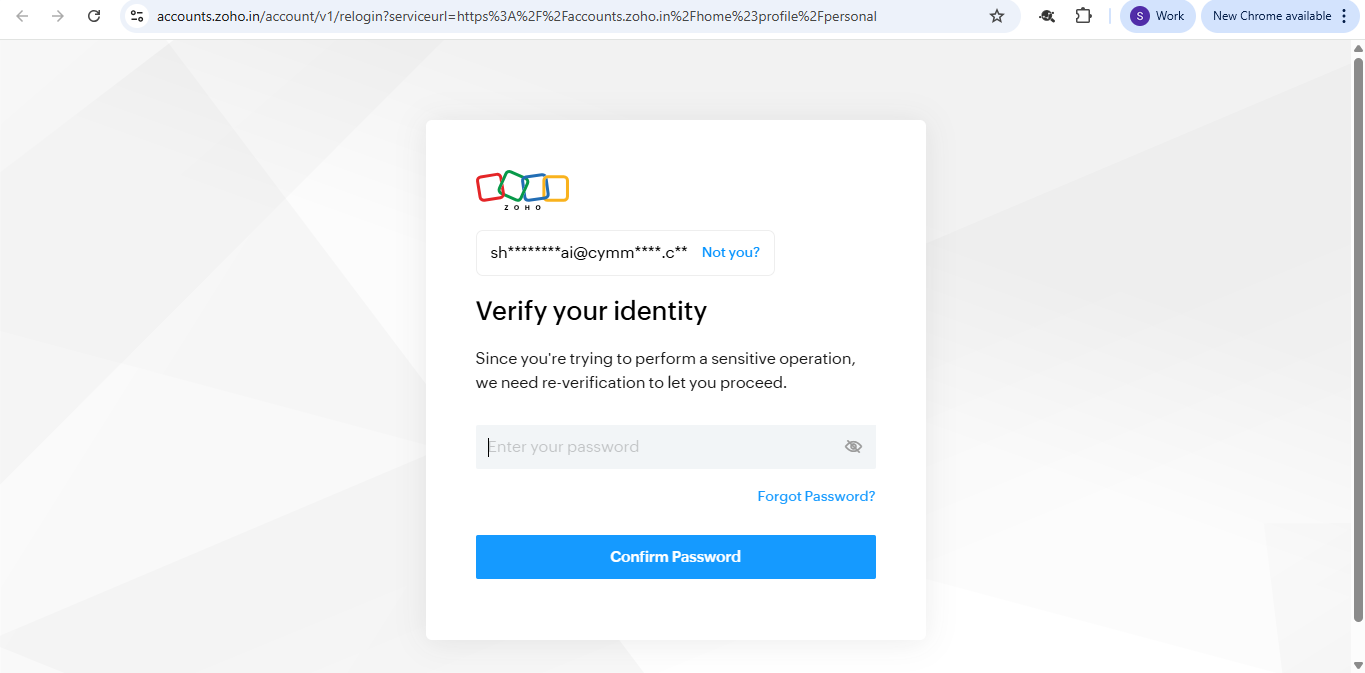Screen dimensions: 1365x673
Task: Click the scrollbar down arrow
Action: [x=1358, y=665]
